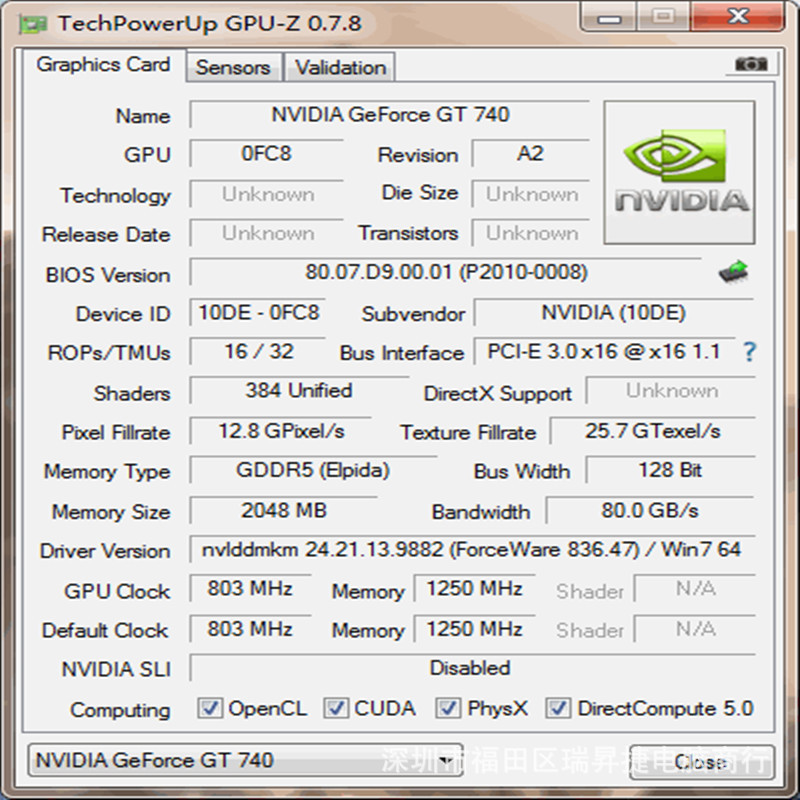This screenshot has height=800, width=800.
Task: Click the Close button at bottom
Action: [702, 762]
